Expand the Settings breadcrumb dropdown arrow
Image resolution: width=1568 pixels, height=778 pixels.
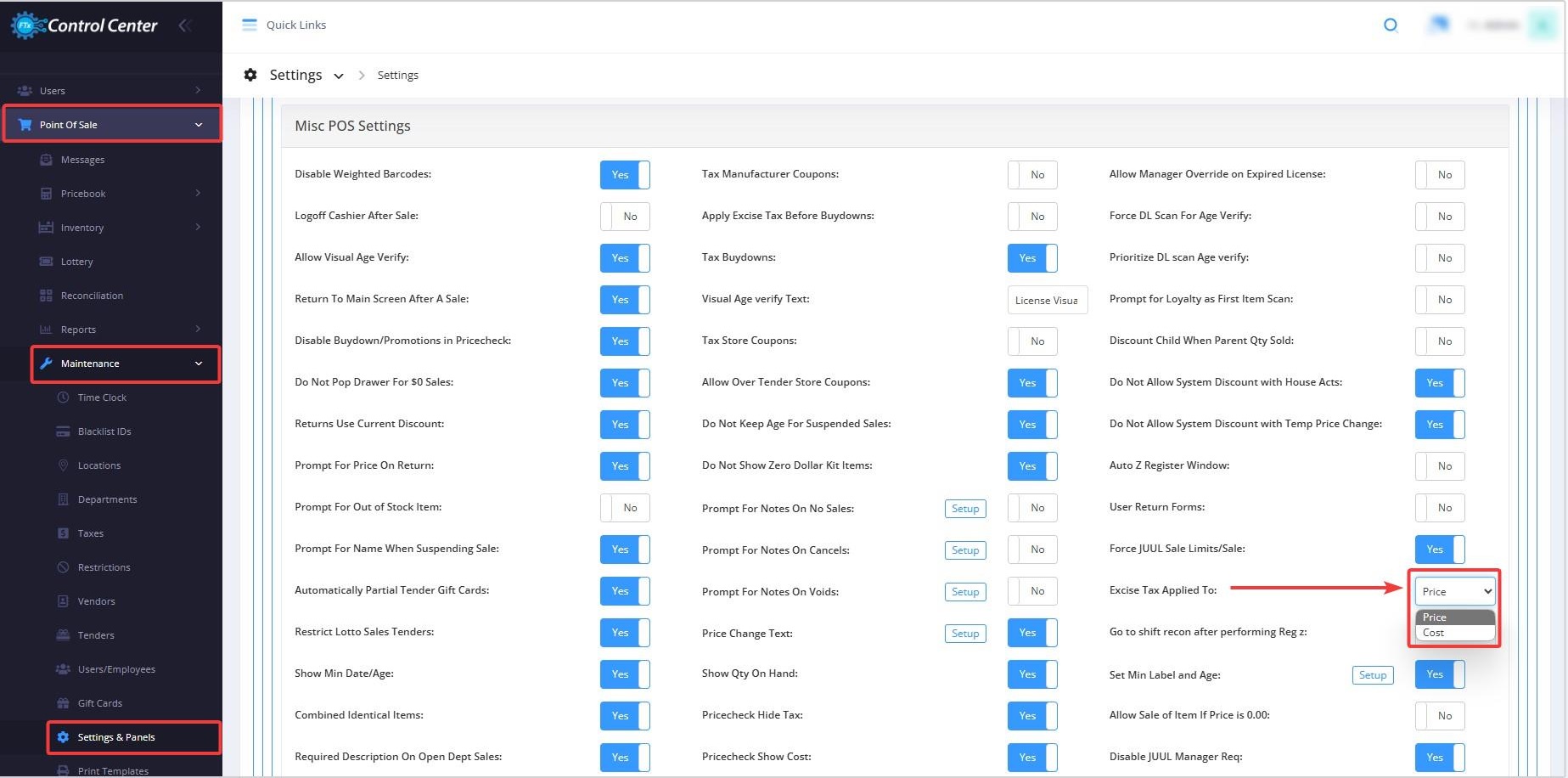(339, 76)
